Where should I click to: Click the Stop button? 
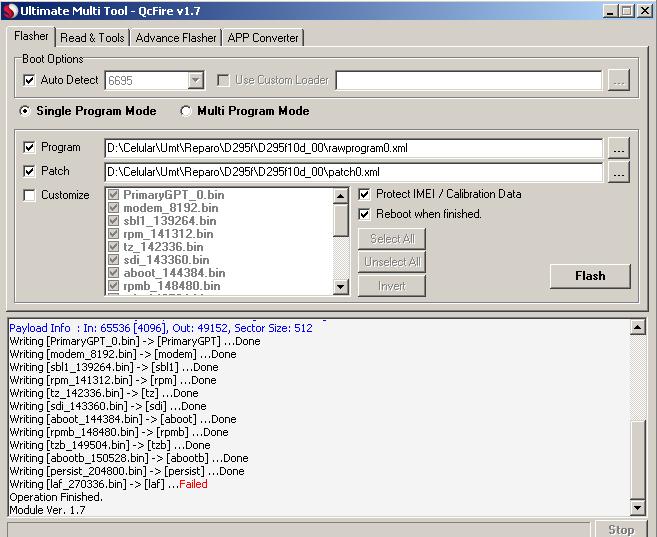621,529
